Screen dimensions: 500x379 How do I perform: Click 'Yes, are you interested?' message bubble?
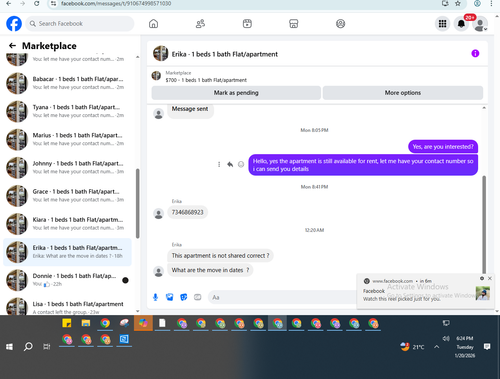coord(443,147)
